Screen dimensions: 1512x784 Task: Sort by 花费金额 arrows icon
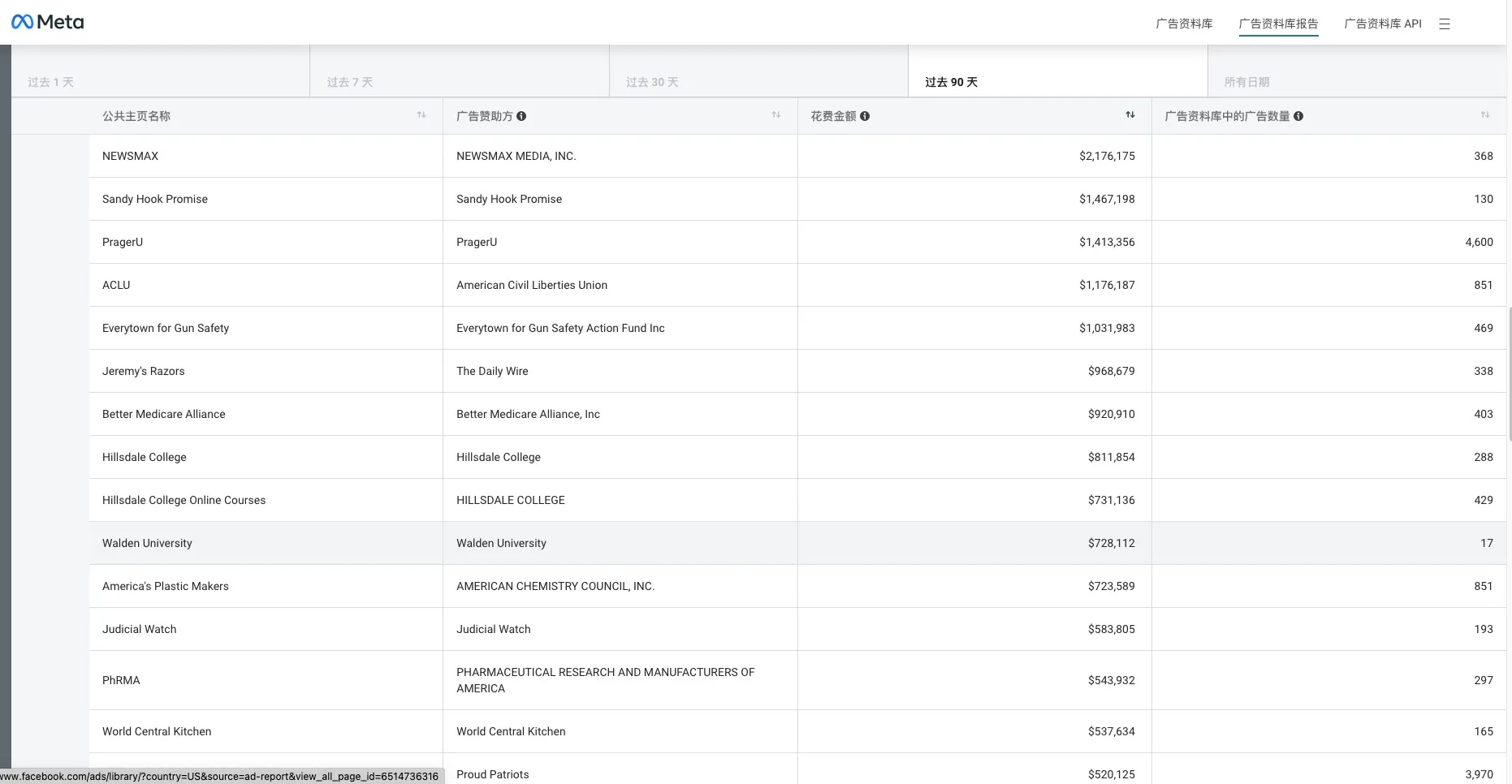point(1130,115)
